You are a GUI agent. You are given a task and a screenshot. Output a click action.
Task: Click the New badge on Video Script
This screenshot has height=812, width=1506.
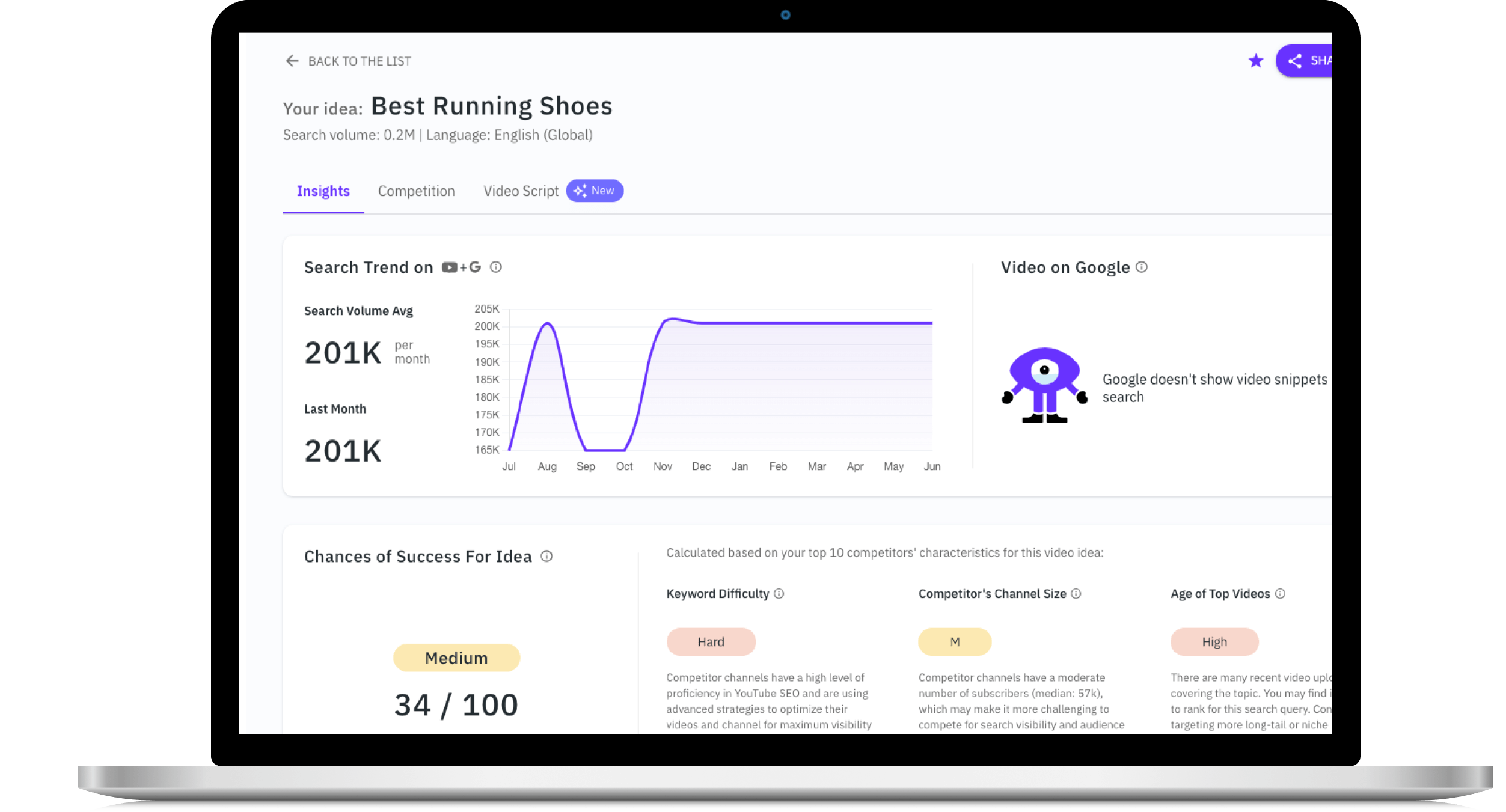pos(595,191)
